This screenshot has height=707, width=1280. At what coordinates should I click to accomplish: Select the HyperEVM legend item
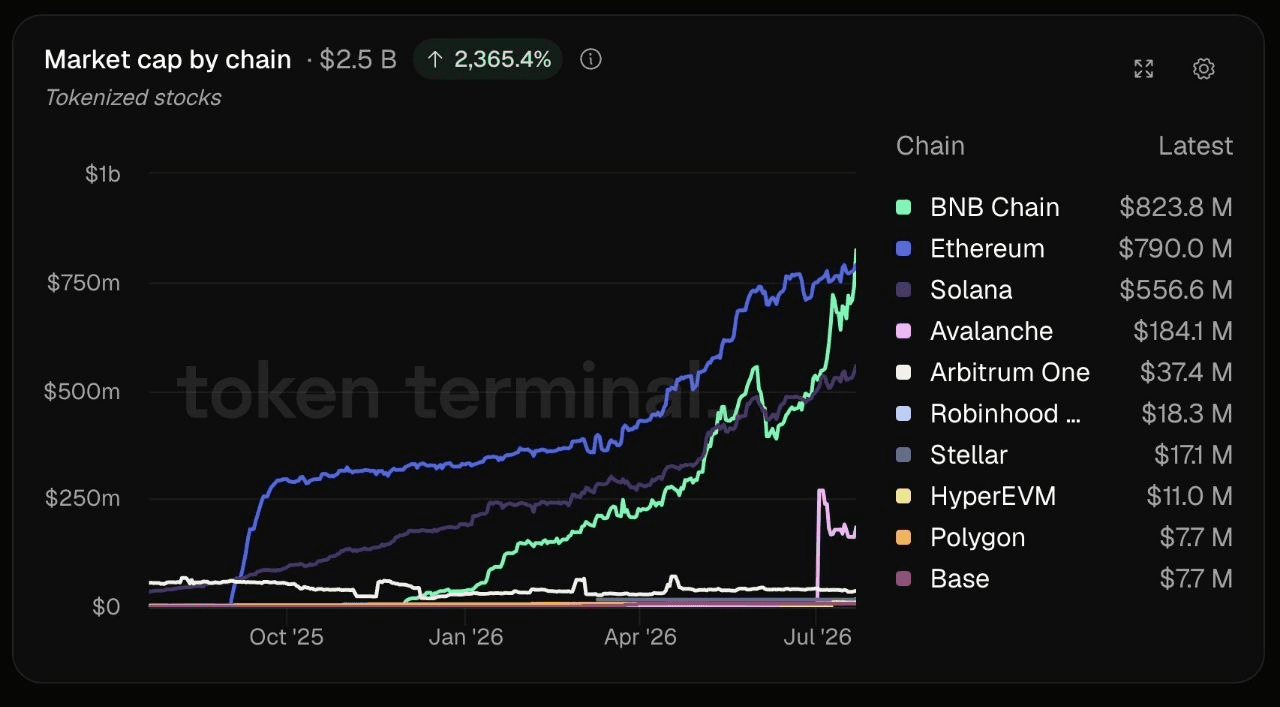1064,496
